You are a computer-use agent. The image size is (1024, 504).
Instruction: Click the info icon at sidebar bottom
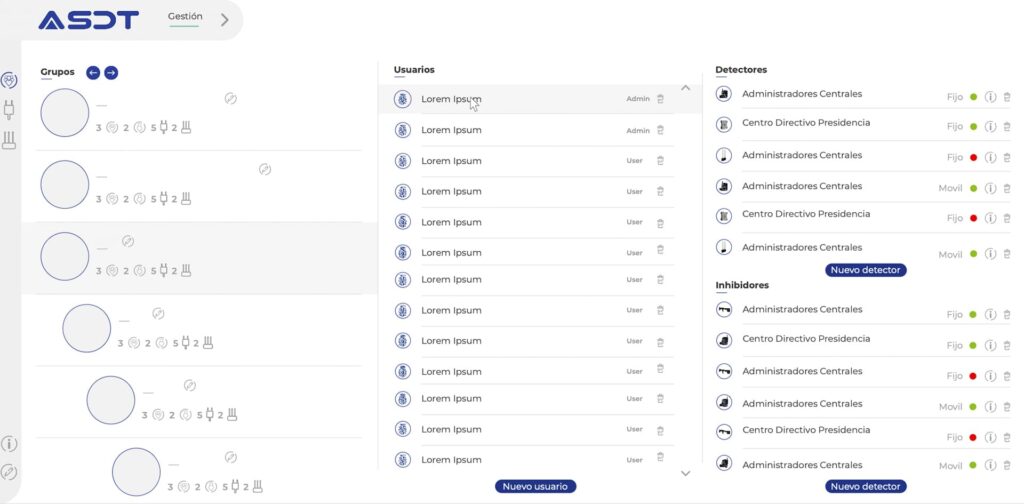point(9,444)
